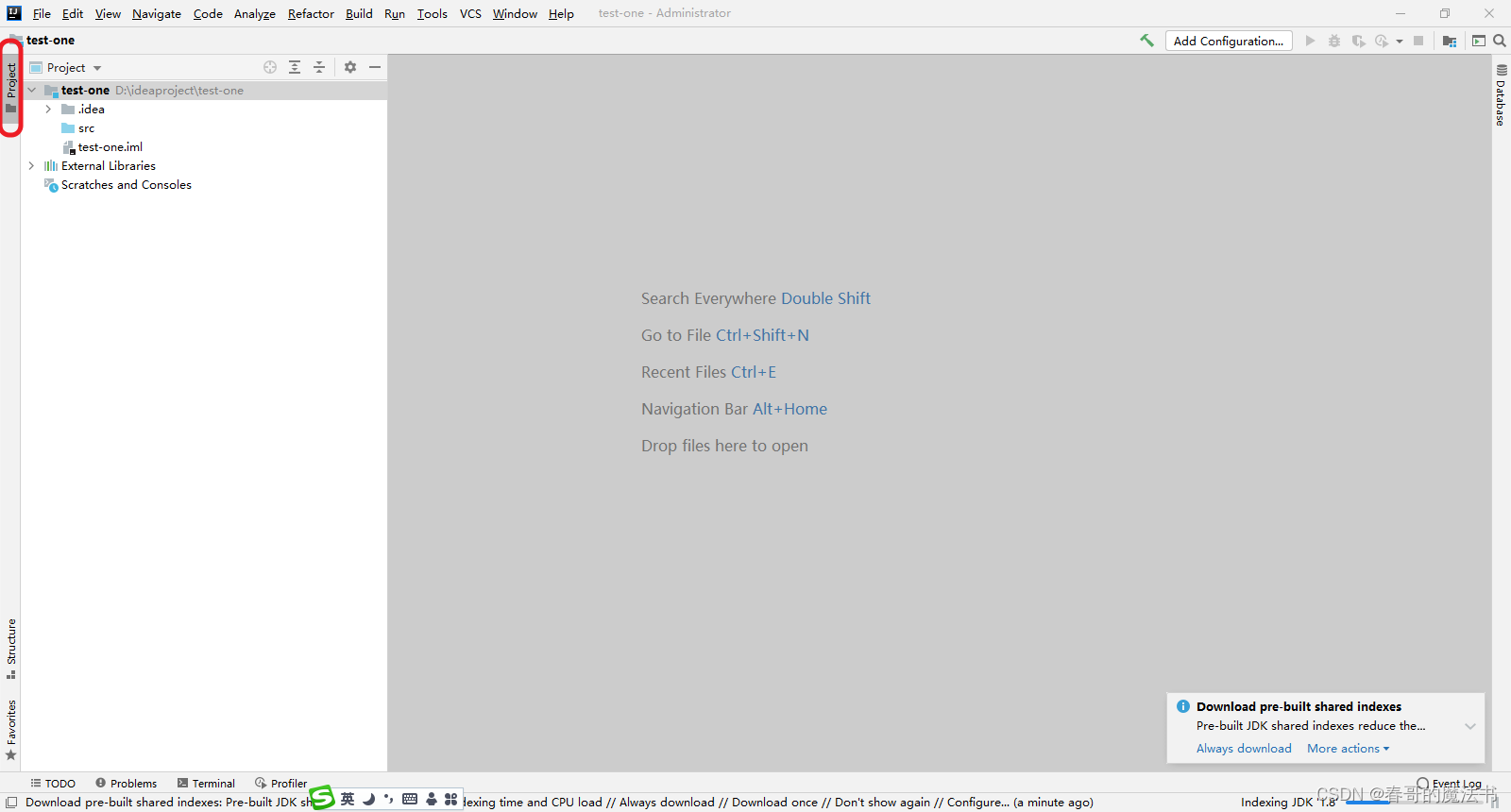Click the Select Opened File target icon
Viewport: 1511px width, 812px height.
tap(270, 67)
